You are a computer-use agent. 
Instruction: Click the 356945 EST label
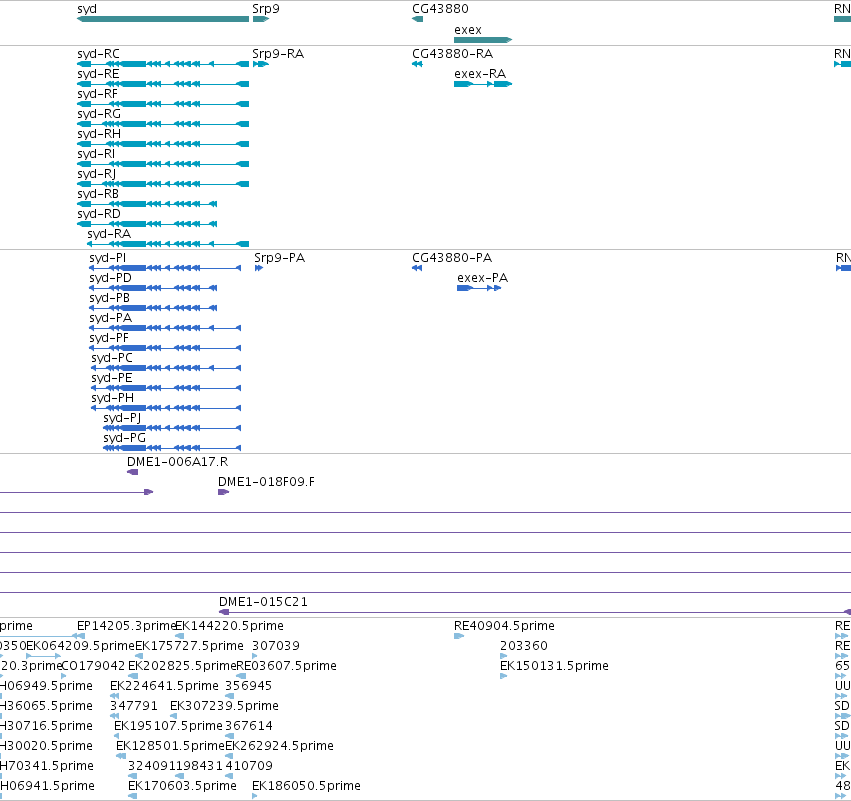[249, 686]
